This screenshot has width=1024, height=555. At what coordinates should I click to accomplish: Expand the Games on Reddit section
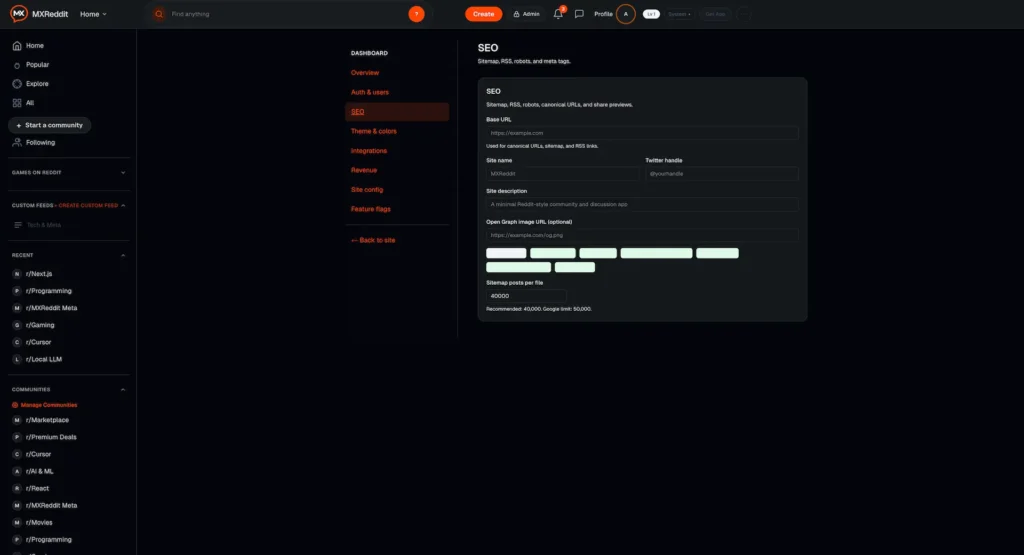pos(123,172)
